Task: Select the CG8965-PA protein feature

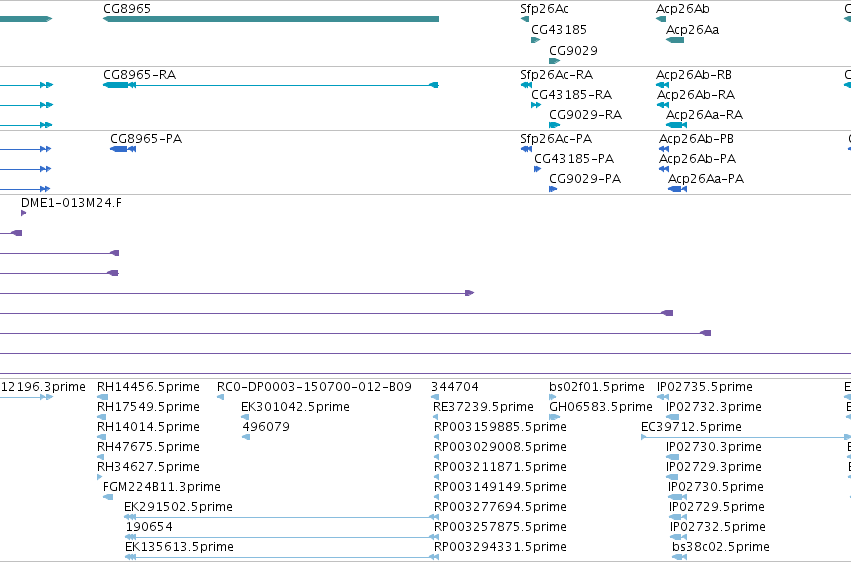Action: coord(123,149)
